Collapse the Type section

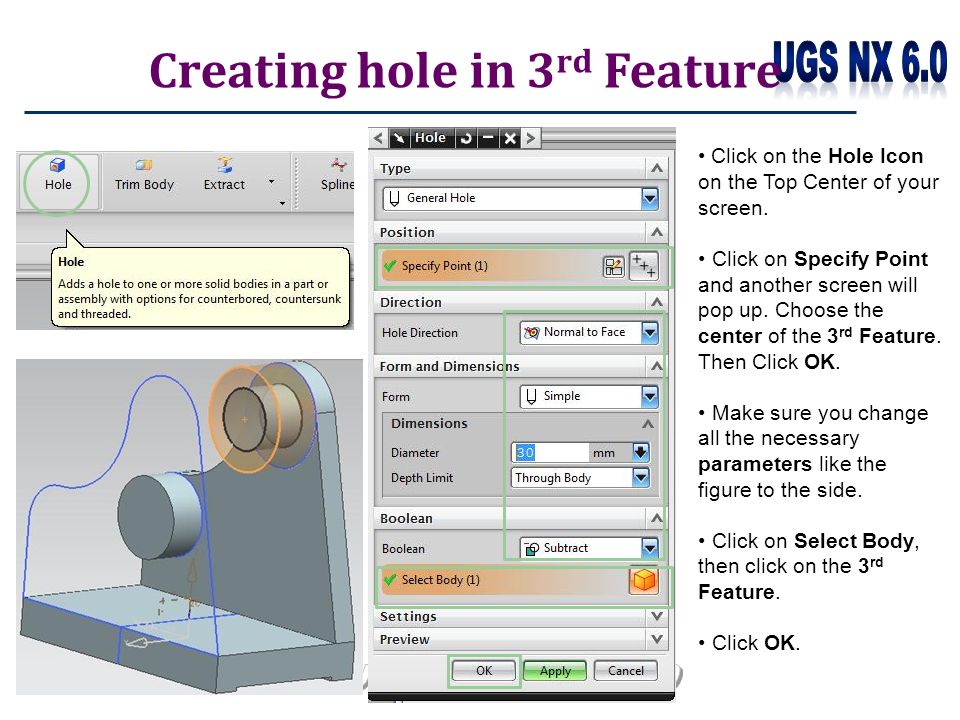pos(657,168)
